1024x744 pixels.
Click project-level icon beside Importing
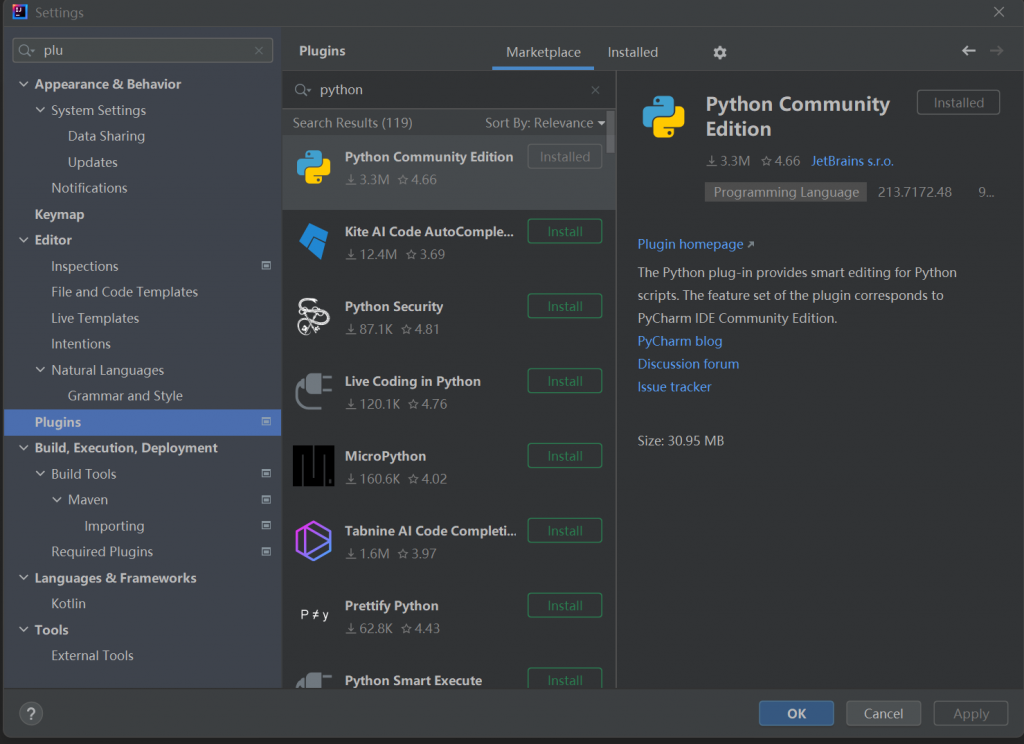pyautogui.click(x=266, y=526)
